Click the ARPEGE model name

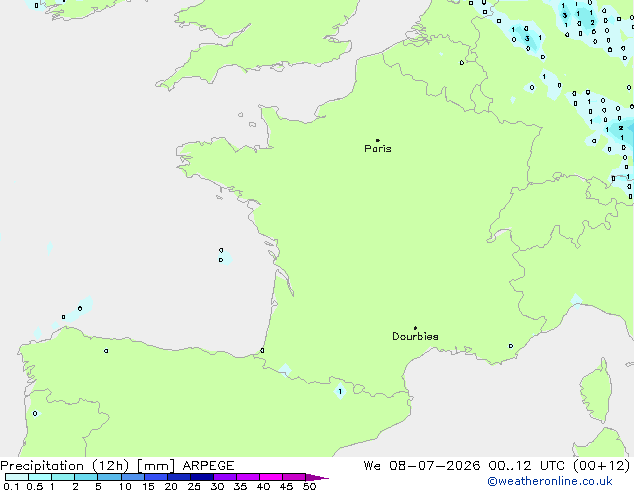(x=208, y=466)
